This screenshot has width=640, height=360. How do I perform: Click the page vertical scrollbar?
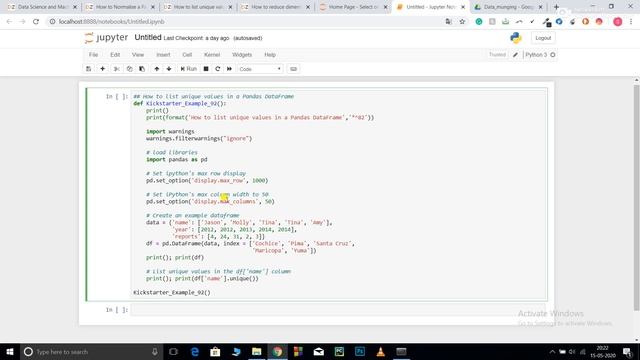(636, 197)
